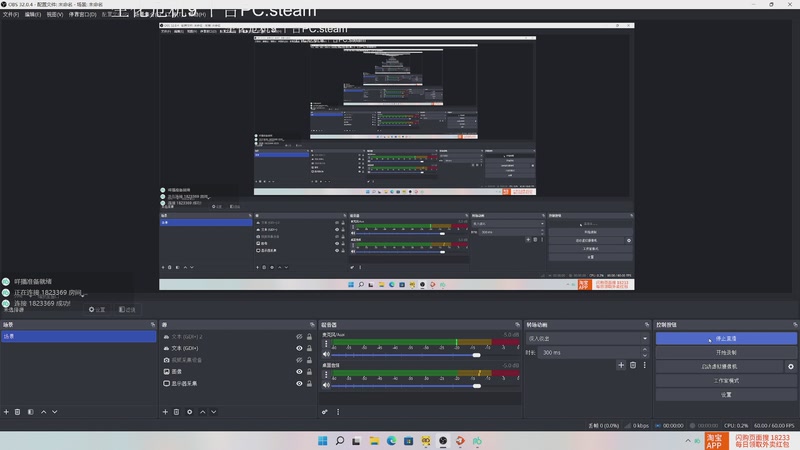Click the 停止直播 stop streaming button
Screen dimensions: 800x450
726,338
